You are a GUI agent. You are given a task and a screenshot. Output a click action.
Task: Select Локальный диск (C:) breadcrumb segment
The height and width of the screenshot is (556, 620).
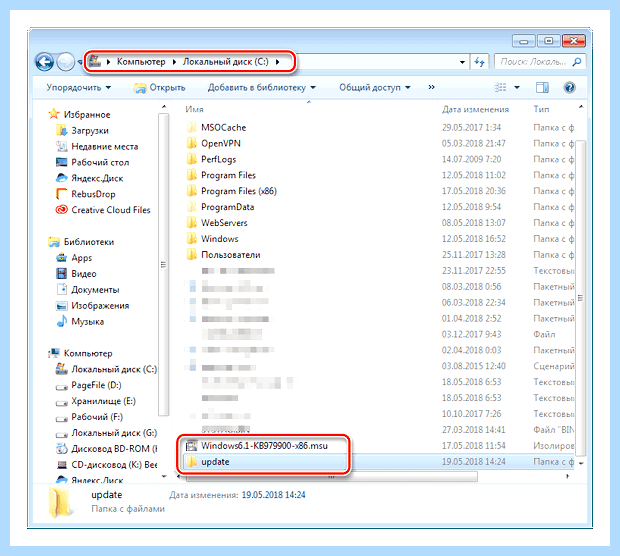click(225, 62)
